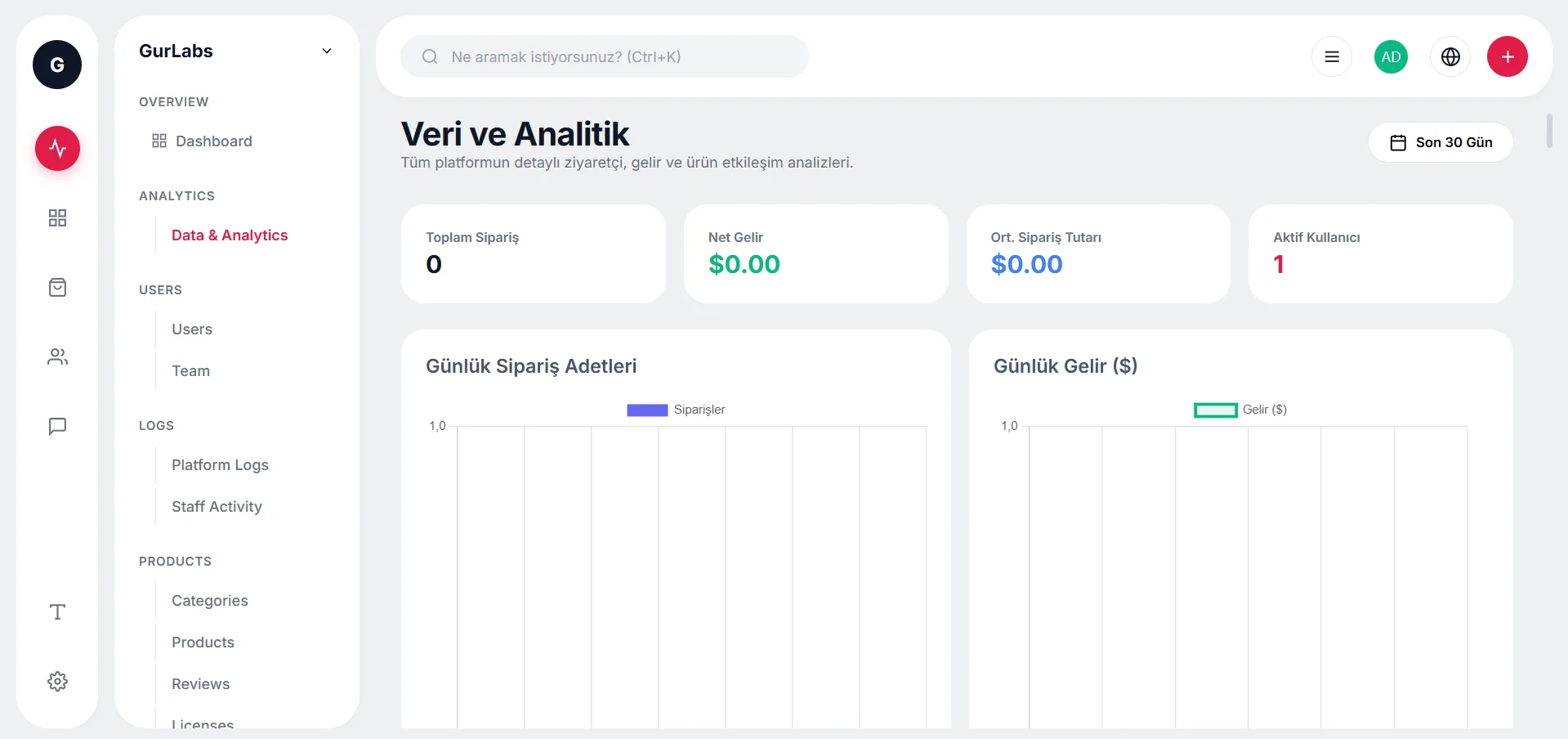
Task: Go to Products page link
Action: click(x=203, y=642)
